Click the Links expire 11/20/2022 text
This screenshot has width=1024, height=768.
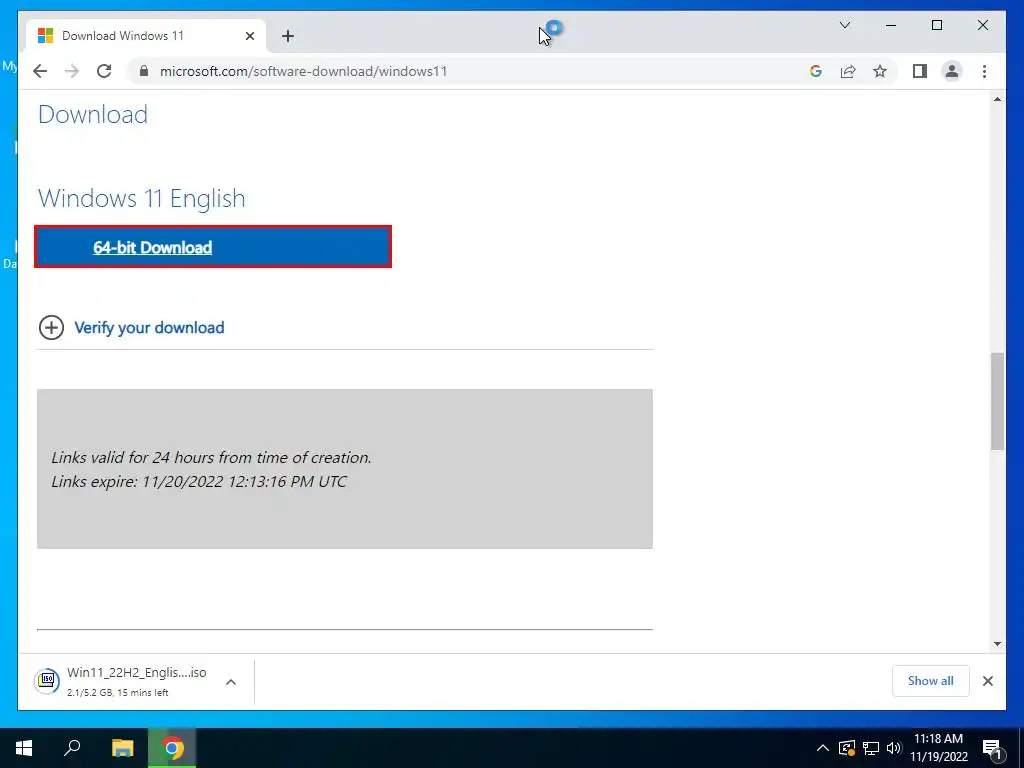coord(199,481)
